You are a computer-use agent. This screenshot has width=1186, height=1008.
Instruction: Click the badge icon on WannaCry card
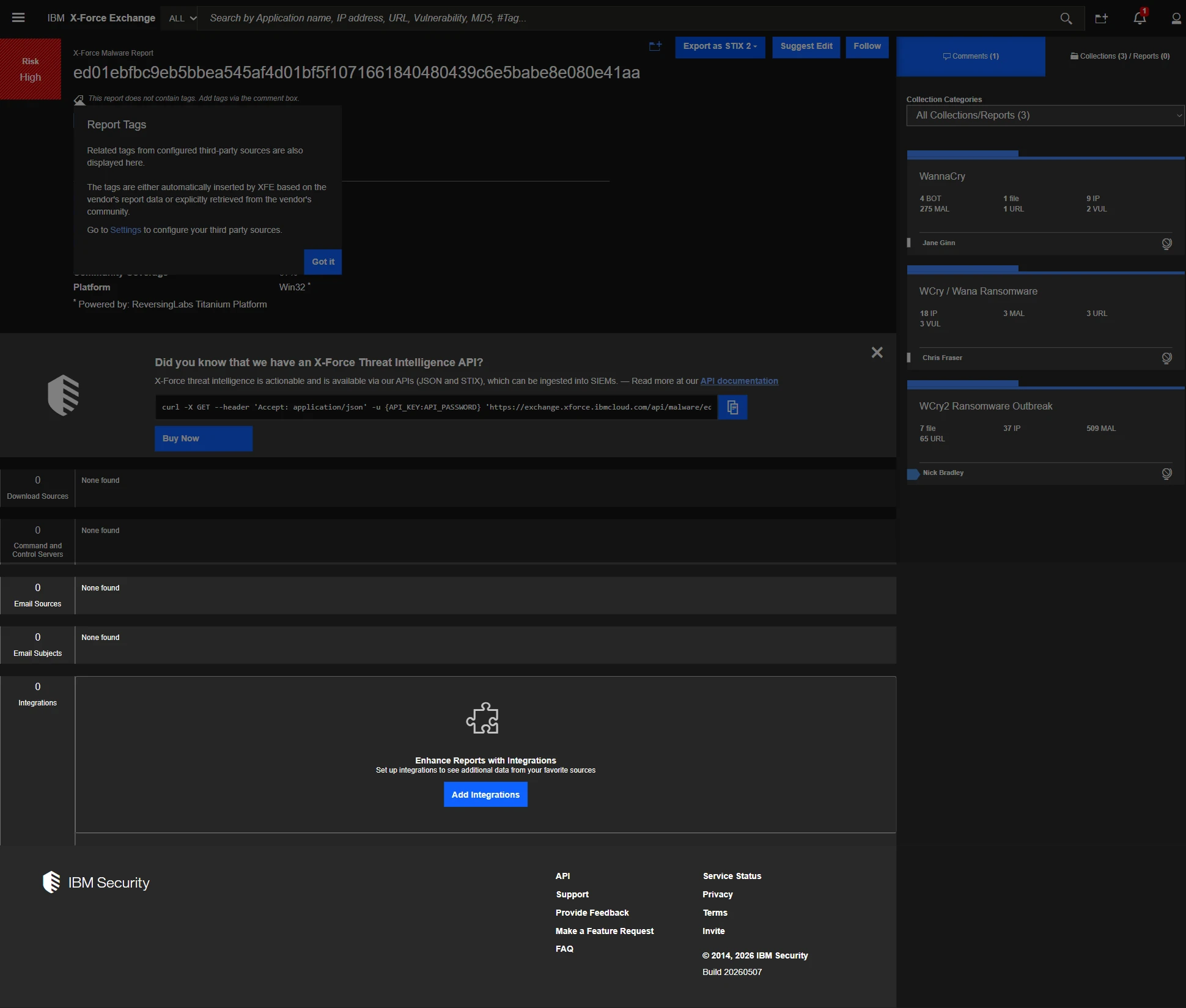pos(1166,244)
